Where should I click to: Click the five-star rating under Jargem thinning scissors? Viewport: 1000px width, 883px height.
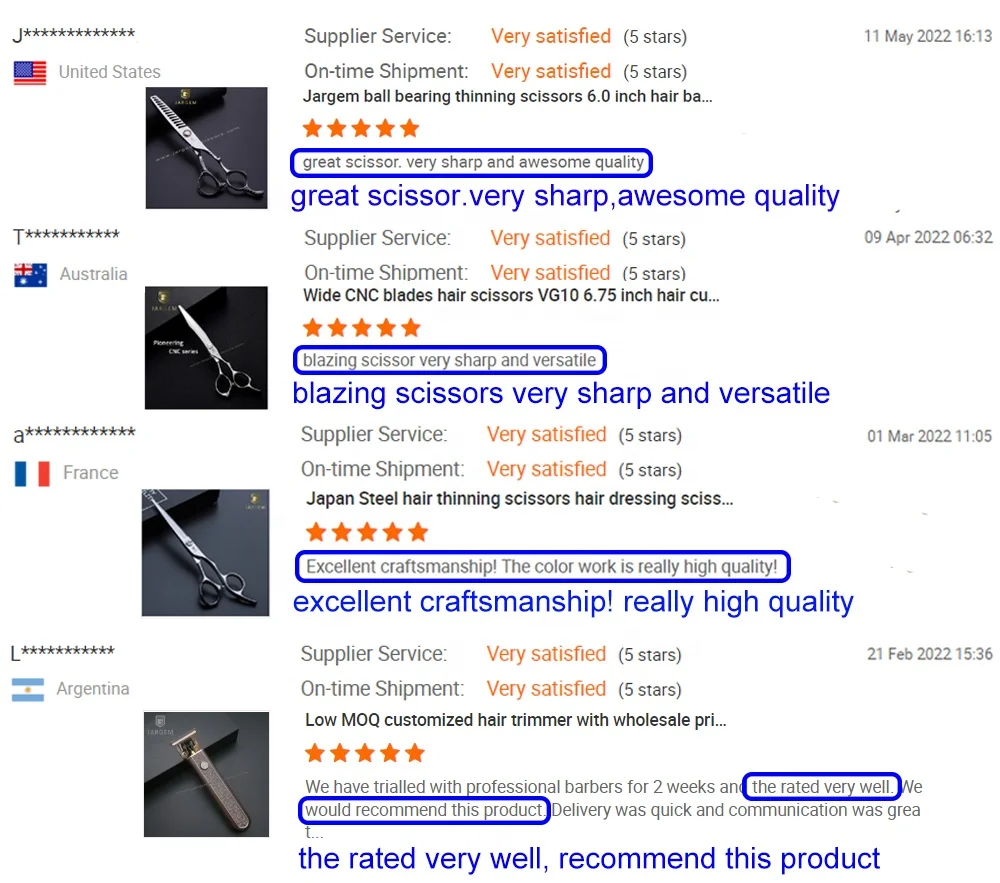pyautogui.click(x=361, y=128)
